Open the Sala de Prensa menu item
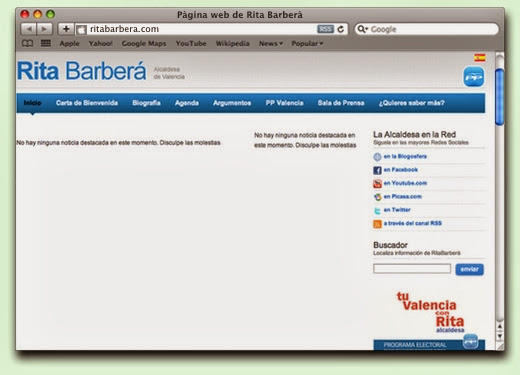Screen dimensions: 520x375 tap(341, 103)
